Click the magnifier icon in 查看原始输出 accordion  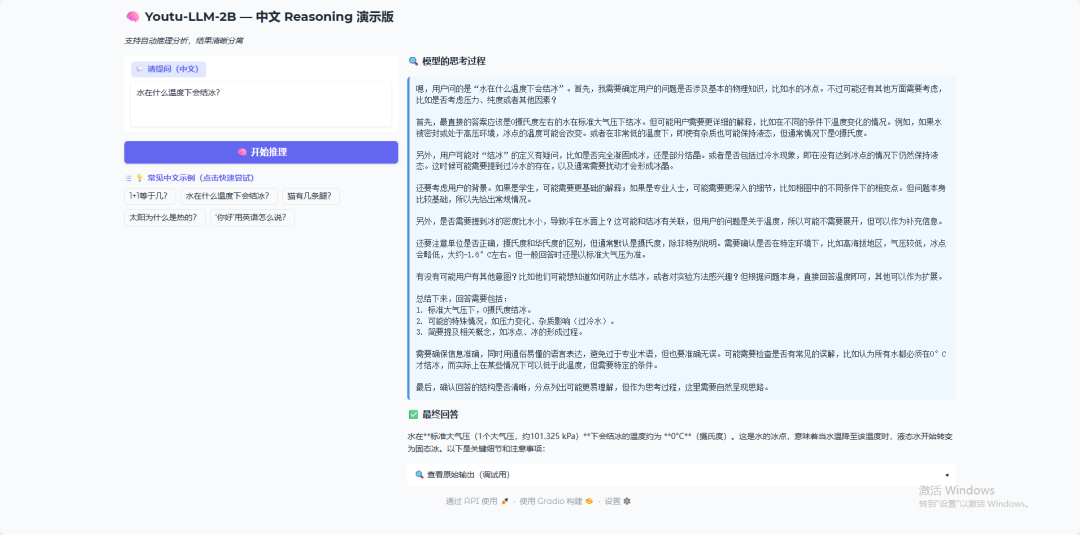419,474
